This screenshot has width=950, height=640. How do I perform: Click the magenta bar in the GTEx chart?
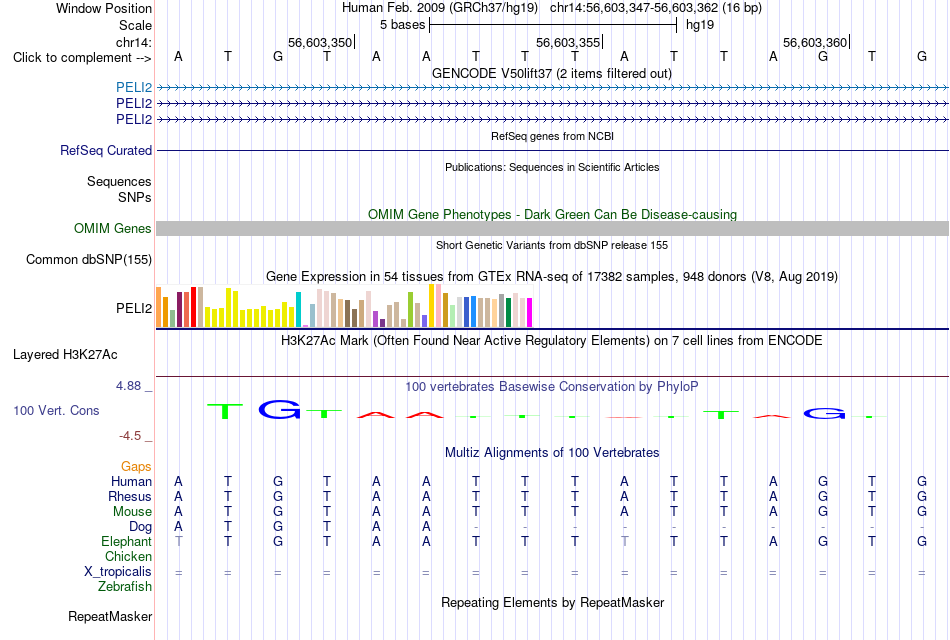coord(530,313)
